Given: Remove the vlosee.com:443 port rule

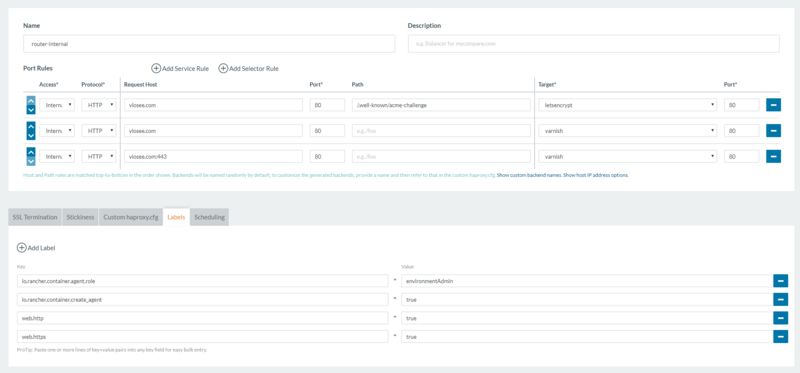Looking at the screenshot, I should click(x=773, y=156).
